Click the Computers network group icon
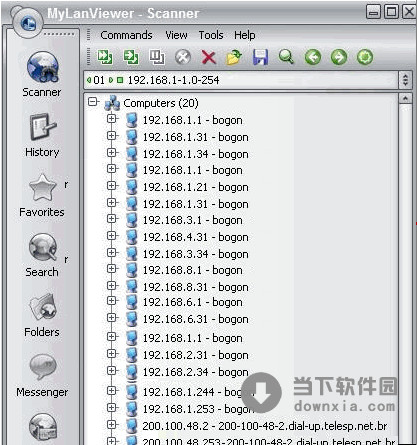Viewport: 417px width, 445px height. [112, 103]
